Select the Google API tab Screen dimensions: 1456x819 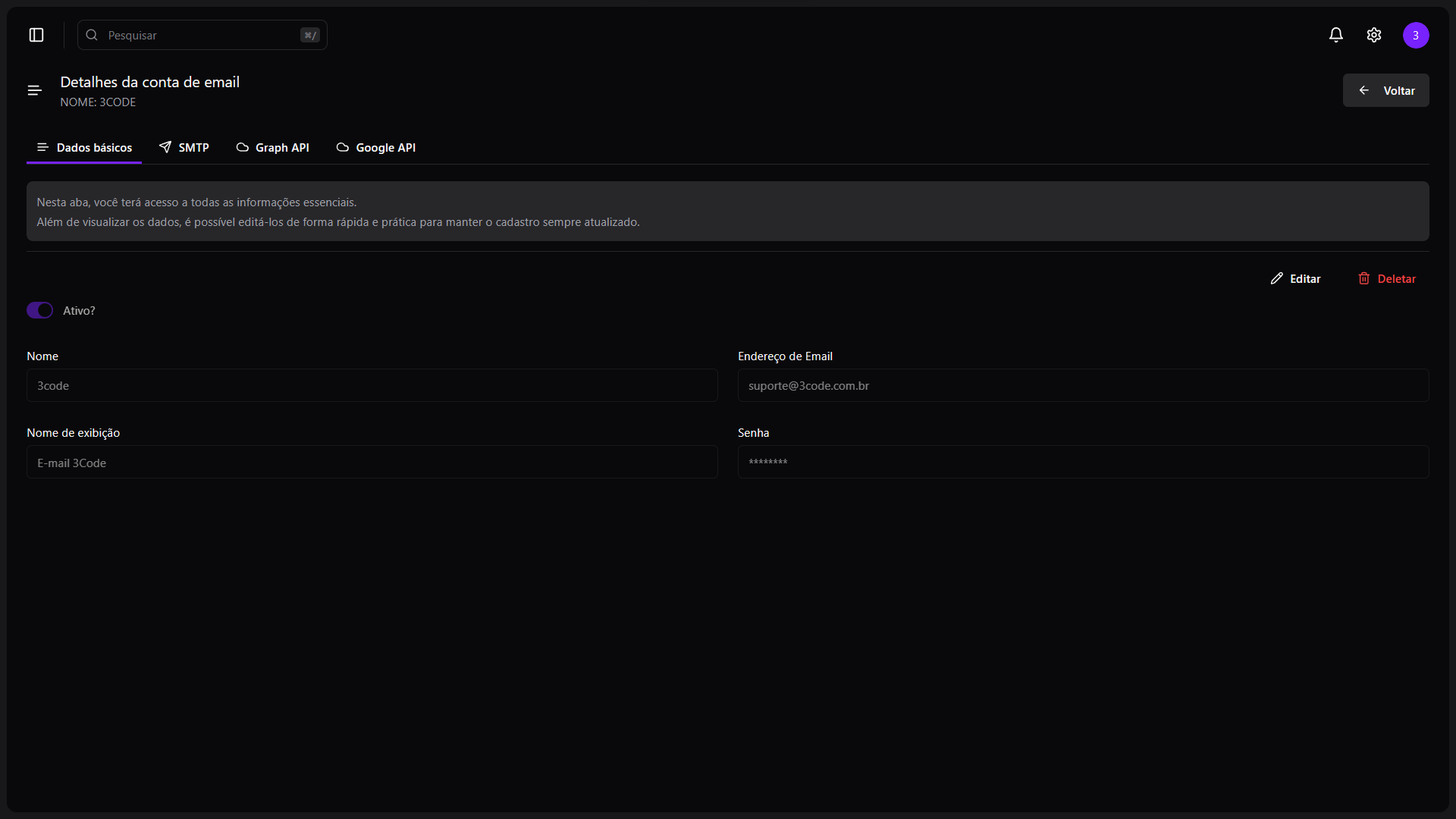(x=376, y=147)
